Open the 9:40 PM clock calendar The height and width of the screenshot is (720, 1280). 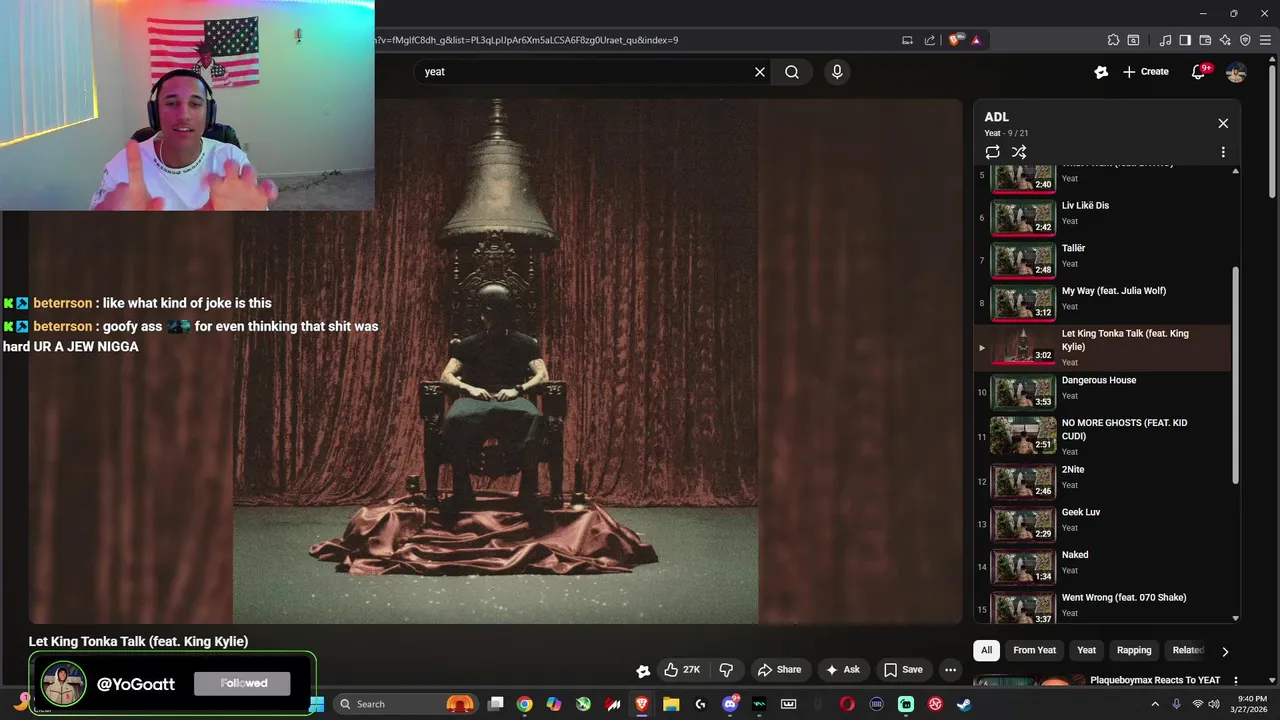pos(1252,704)
